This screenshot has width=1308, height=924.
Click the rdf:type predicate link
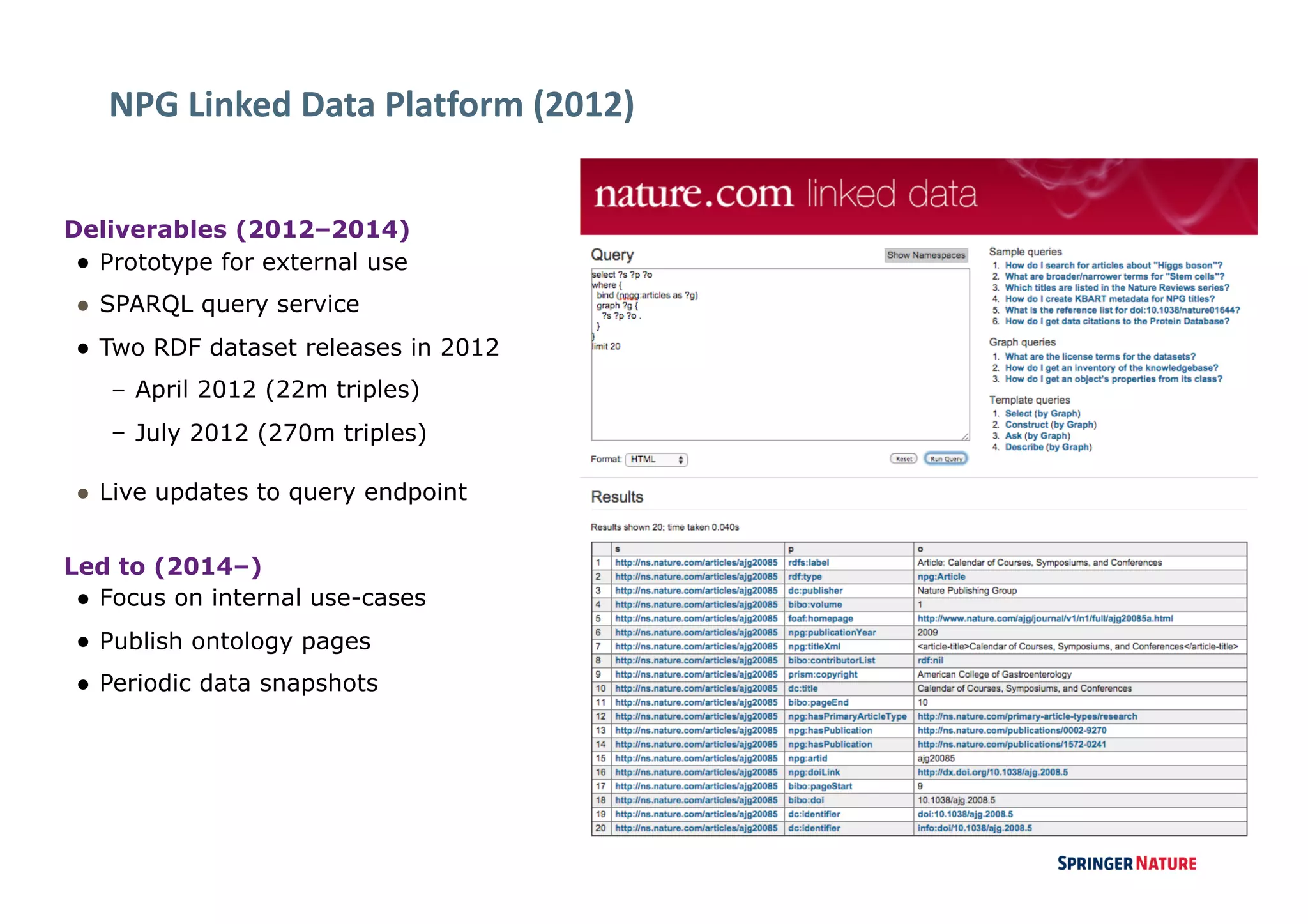805,577
